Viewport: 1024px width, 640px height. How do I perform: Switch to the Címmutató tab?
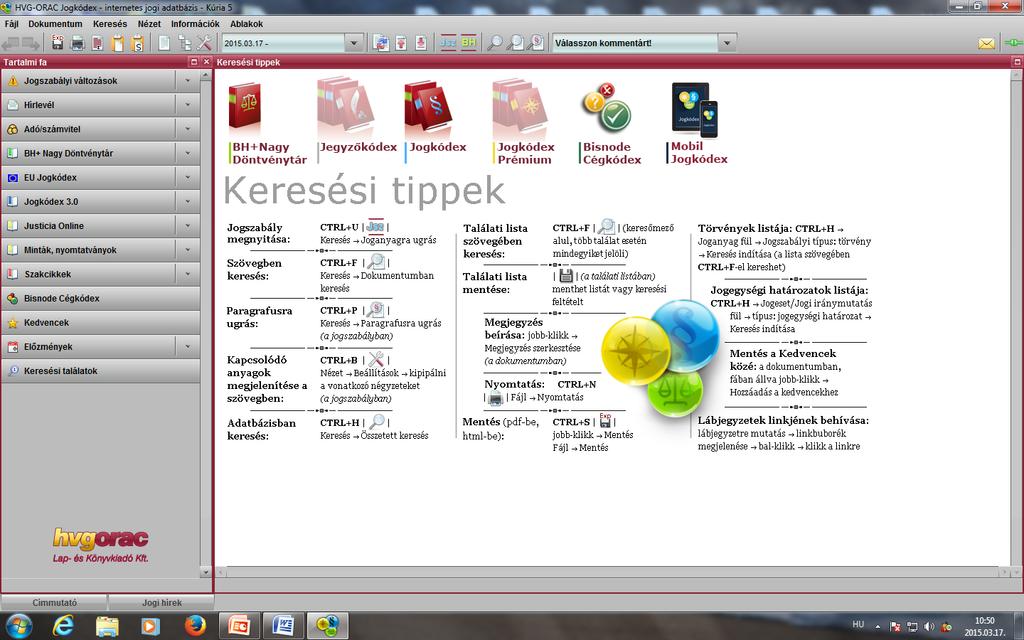tap(54, 603)
